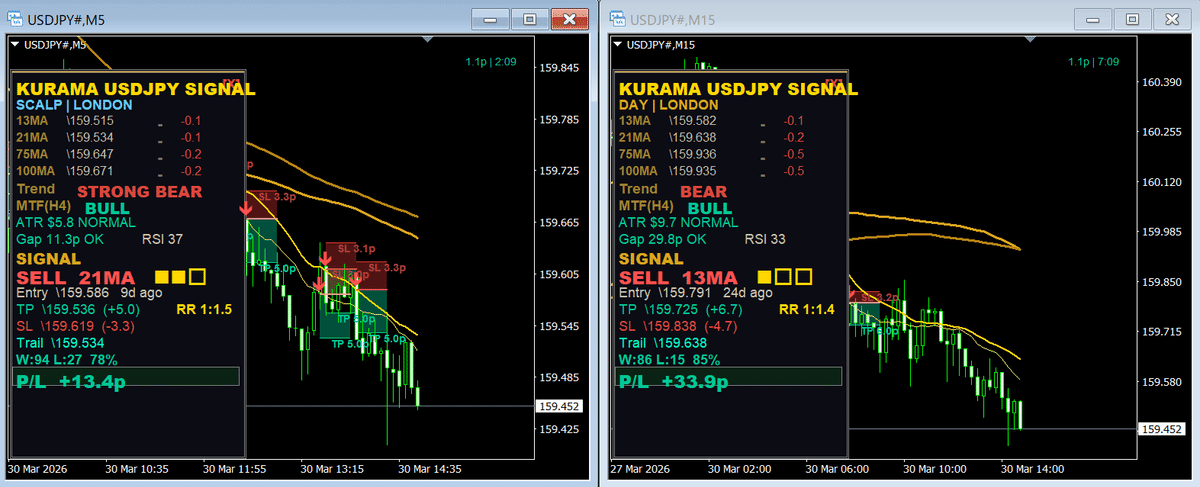Click the 160.390 price axis label
The height and width of the screenshot is (487, 1200).
click(1161, 82)
